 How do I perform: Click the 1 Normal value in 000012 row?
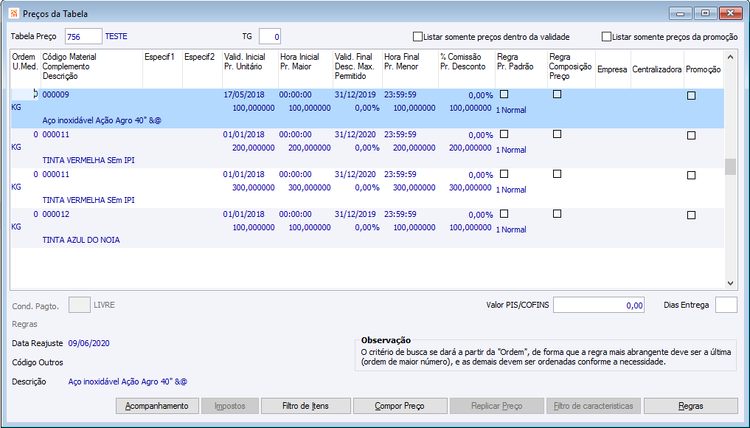pyautogui.click(x=511, y=230)
